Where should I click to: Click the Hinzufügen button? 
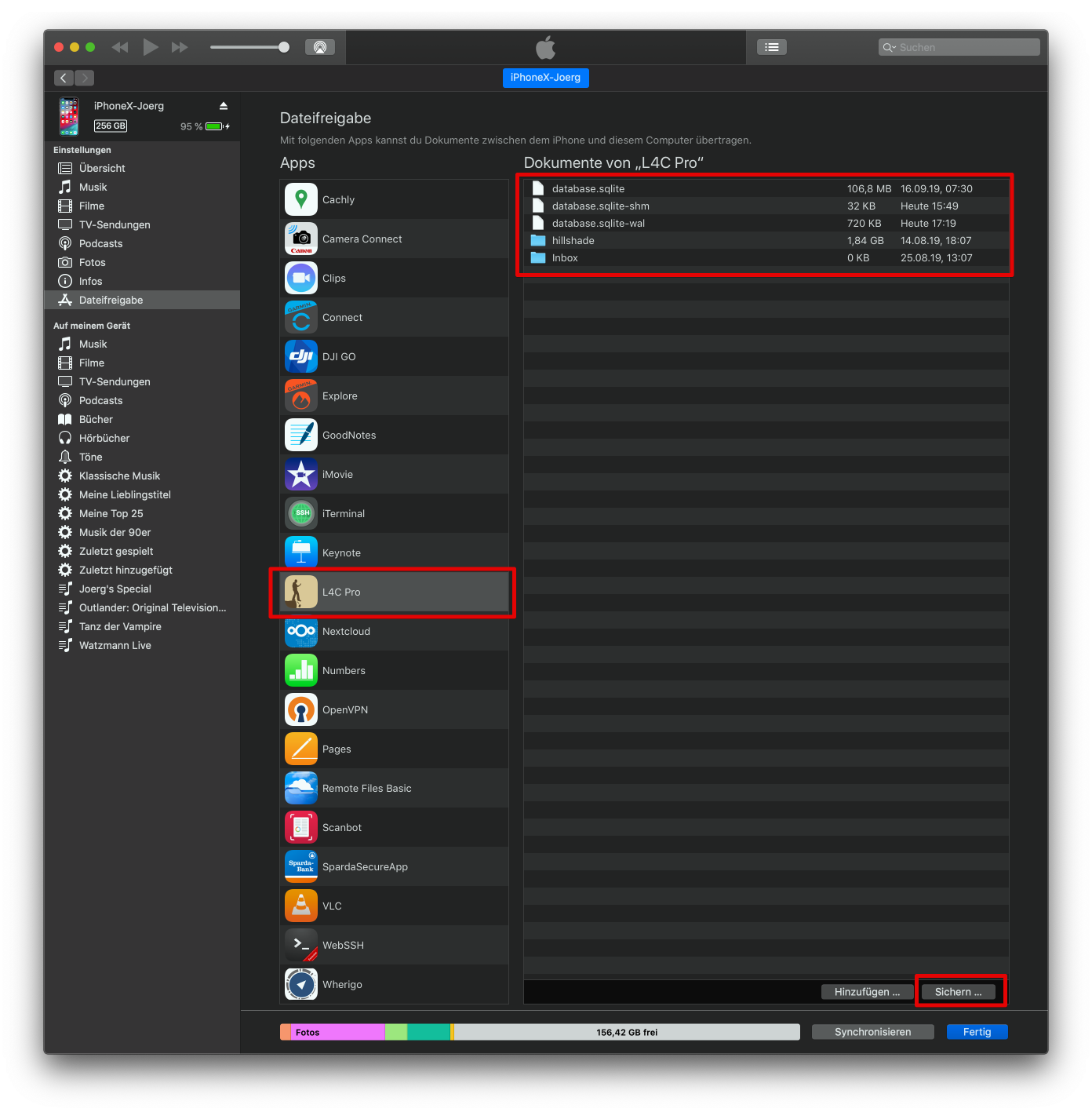click(867, 992)
